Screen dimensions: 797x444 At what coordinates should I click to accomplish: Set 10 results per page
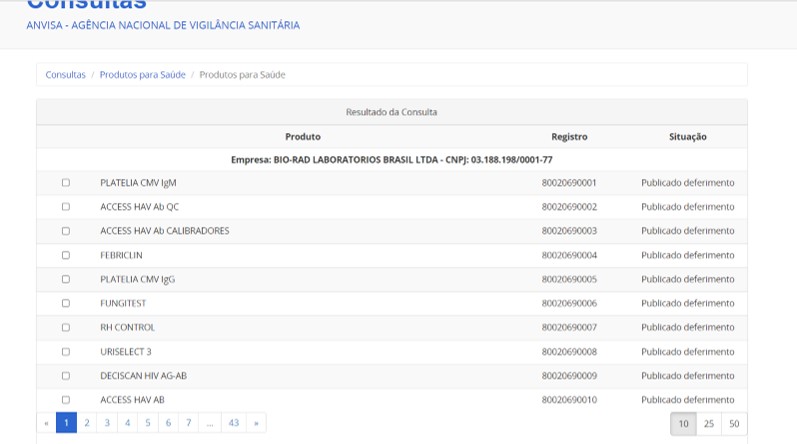pos(683,424)
